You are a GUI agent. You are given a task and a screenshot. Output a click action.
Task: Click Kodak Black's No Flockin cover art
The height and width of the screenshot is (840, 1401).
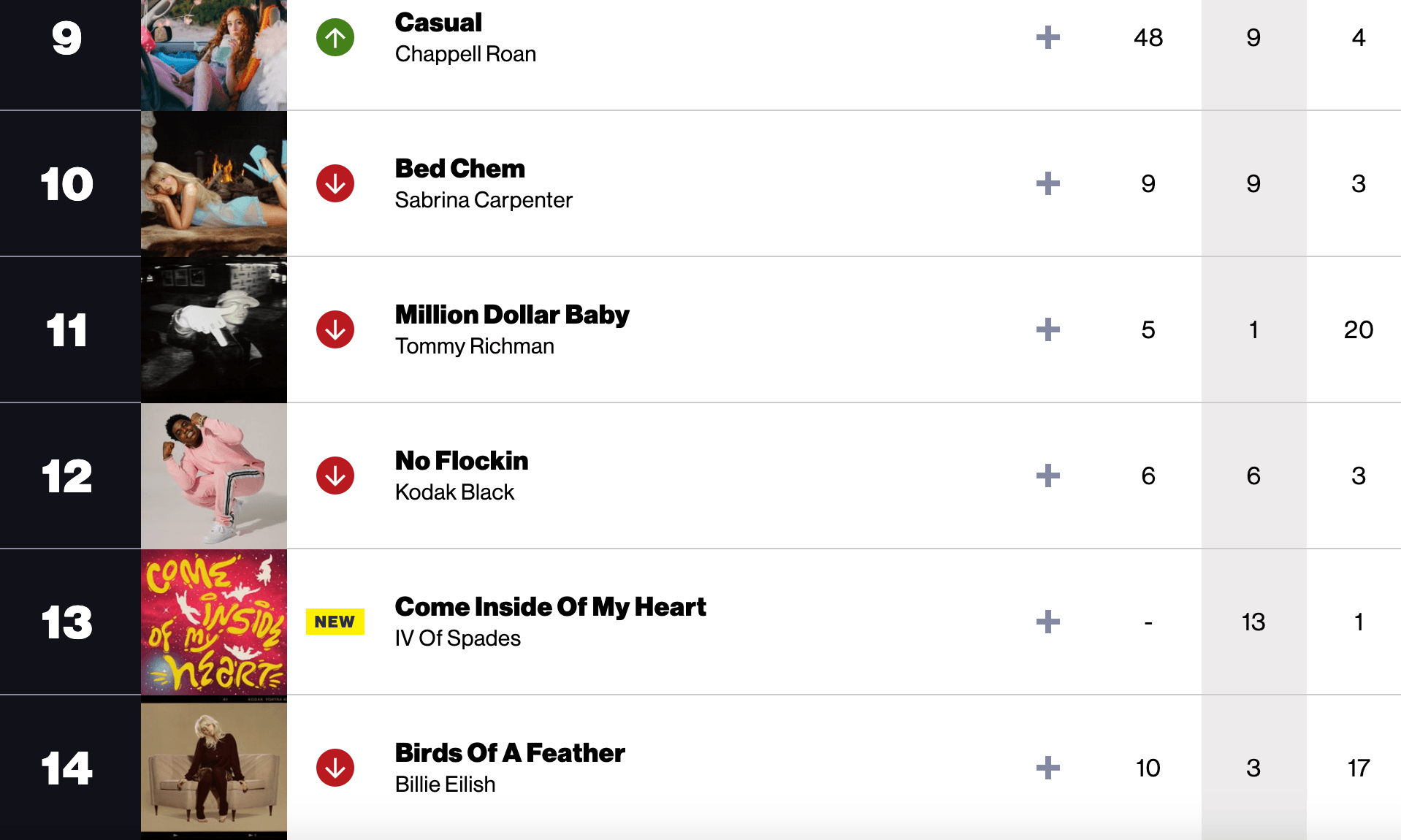pyautogui.click(x=214, y=476)
